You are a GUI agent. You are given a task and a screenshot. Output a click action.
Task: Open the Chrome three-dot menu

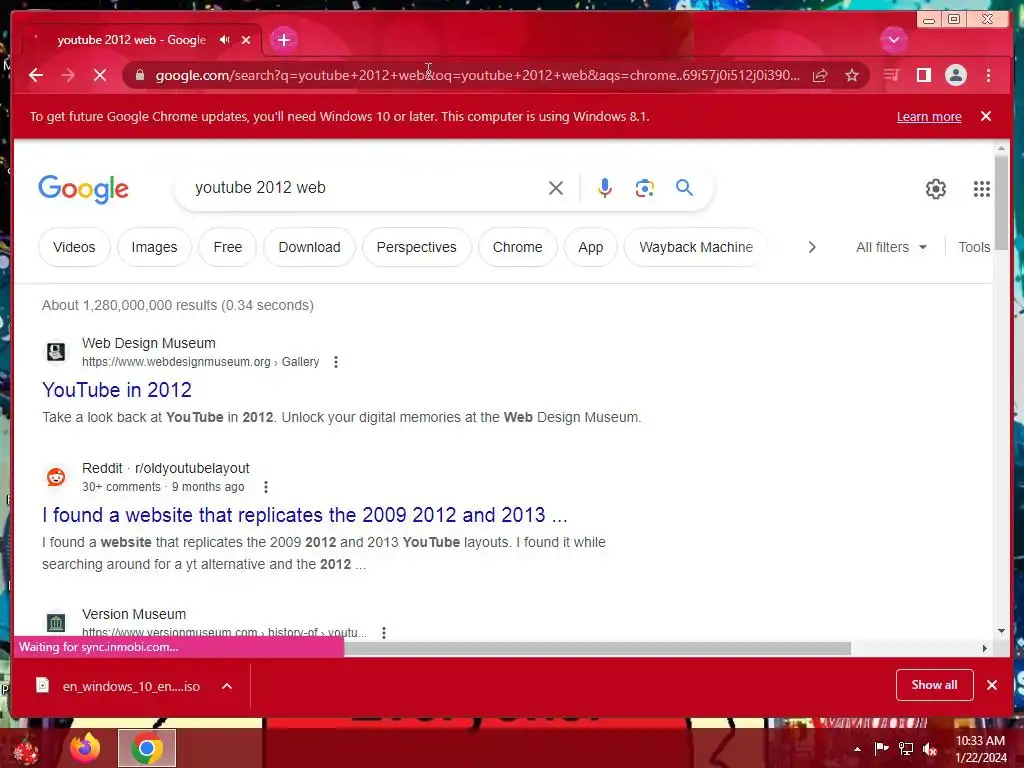point(988,75)
